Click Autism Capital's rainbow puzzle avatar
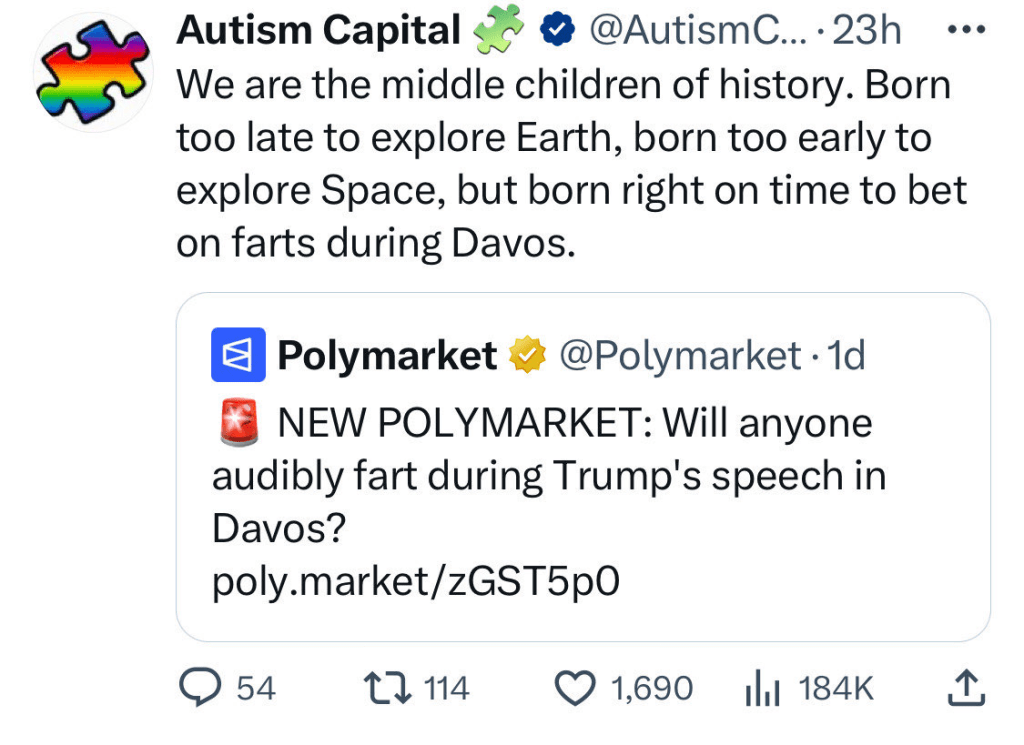1024x745 pixels. point(90,72)
